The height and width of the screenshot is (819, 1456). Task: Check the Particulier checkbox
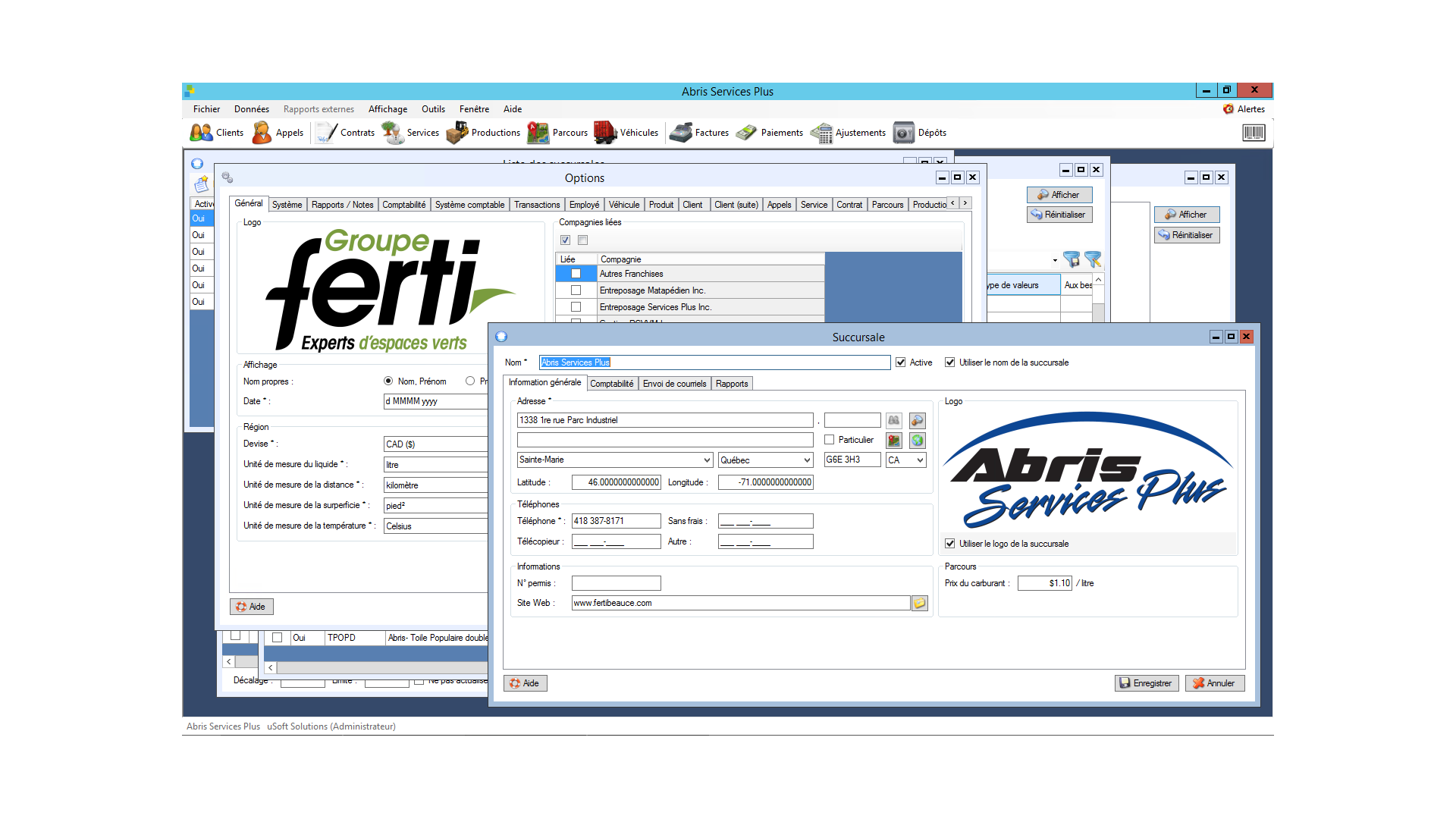pos(830,440)
